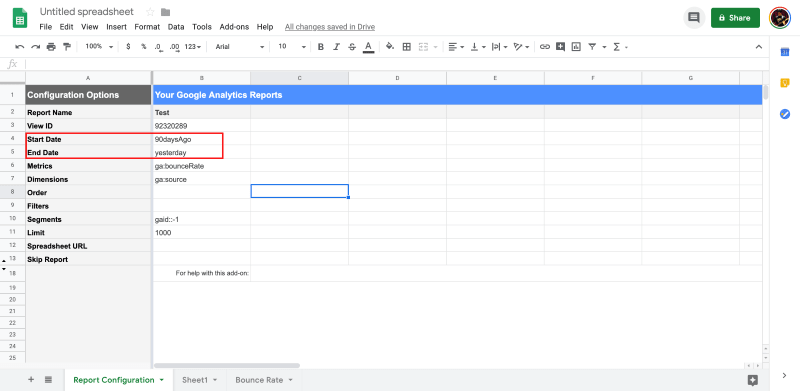Screen dimensions: 800x391
Task: Click the Undo icon
Action: point(20,47)
